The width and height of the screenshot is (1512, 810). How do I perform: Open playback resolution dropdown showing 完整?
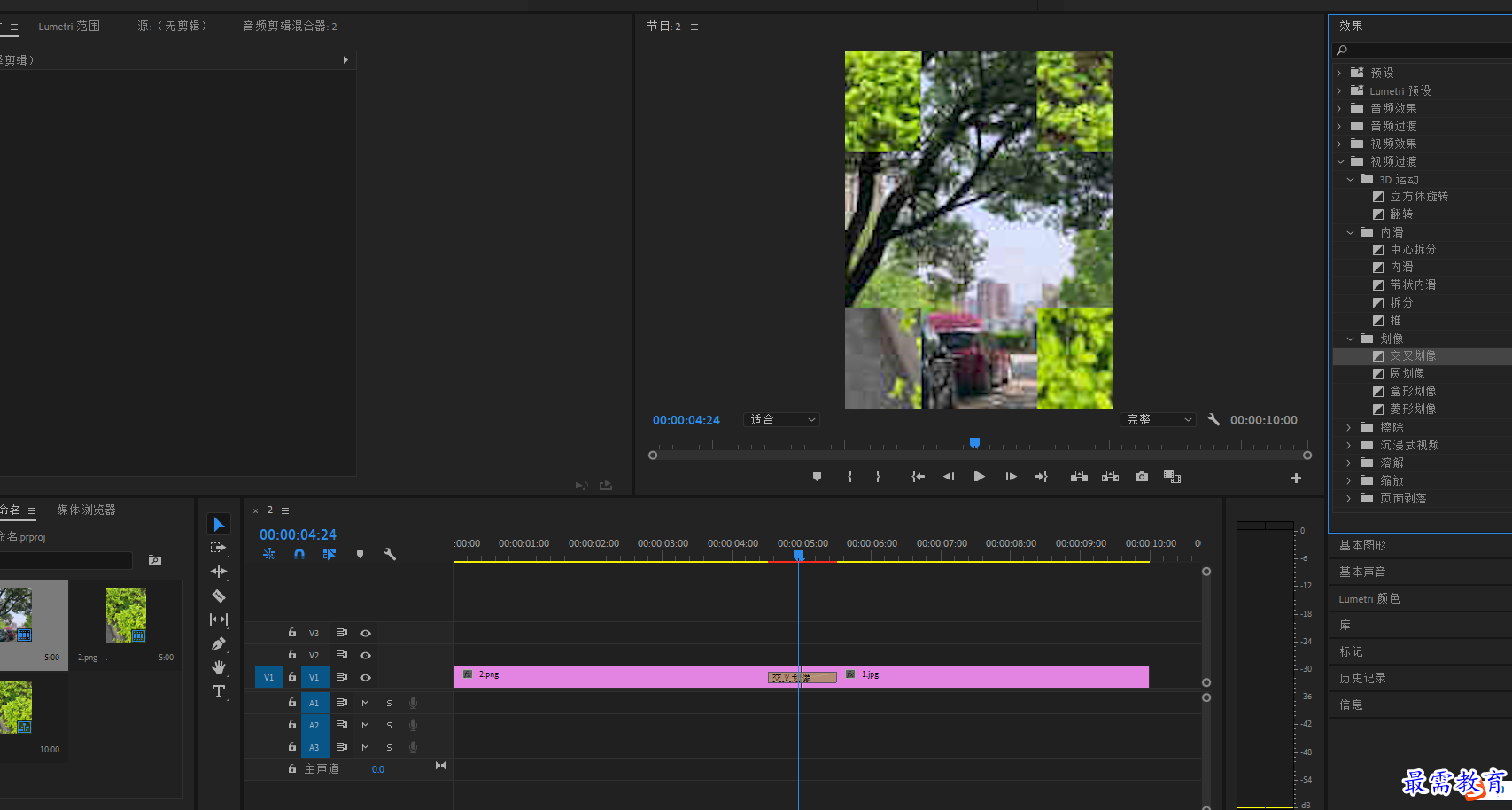click(x=1158, y=420)
